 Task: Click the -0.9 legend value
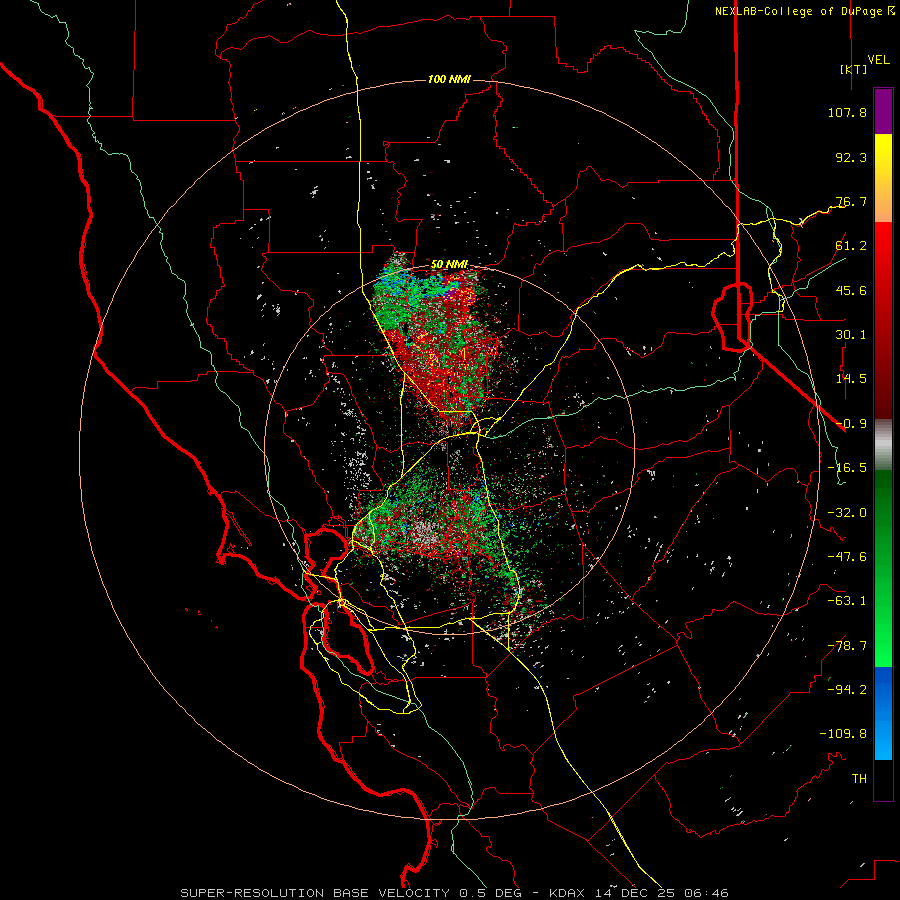tap(851, 424)
